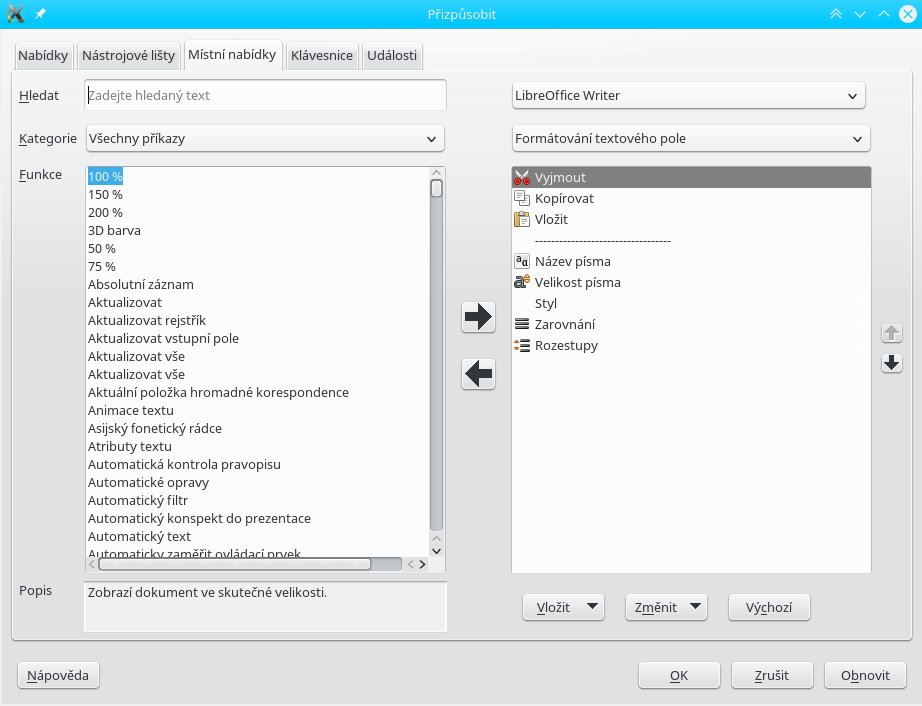Select 'Automatické opravy' function
Image resolution: width=922 pixels, height=706 pixels.
pyautogui.click(x=148, y=483)
